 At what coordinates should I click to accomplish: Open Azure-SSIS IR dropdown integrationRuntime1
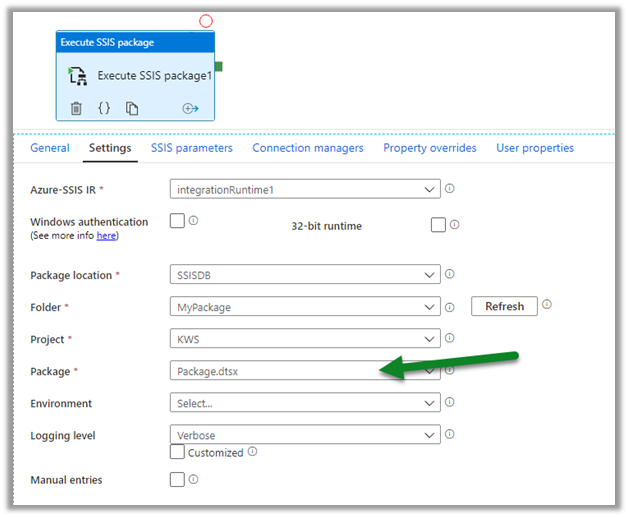pyautogui.click(x=305, y=189)
